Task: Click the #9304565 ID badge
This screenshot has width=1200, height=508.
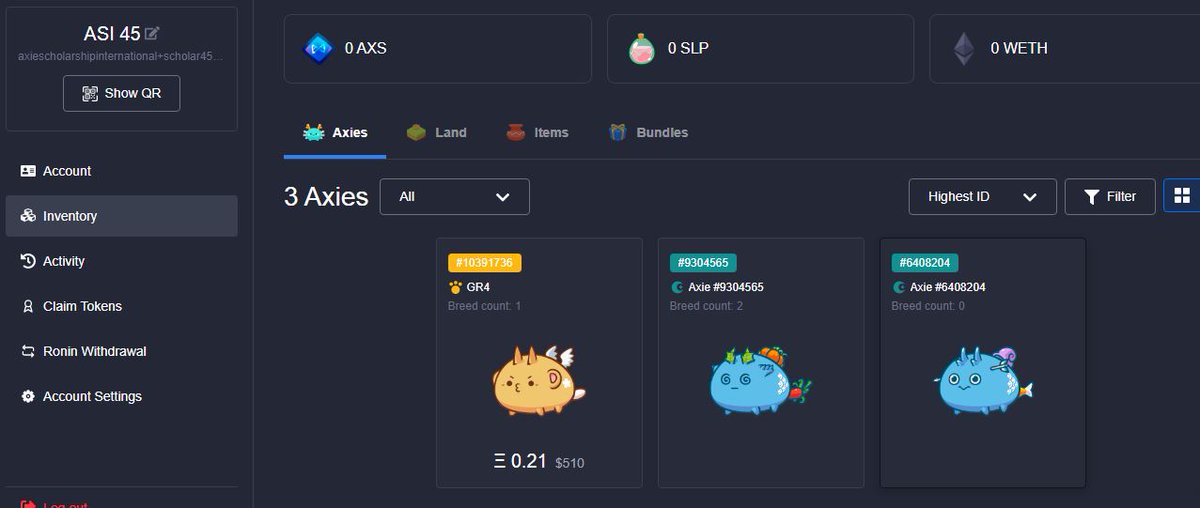Action: coord(704,263)
